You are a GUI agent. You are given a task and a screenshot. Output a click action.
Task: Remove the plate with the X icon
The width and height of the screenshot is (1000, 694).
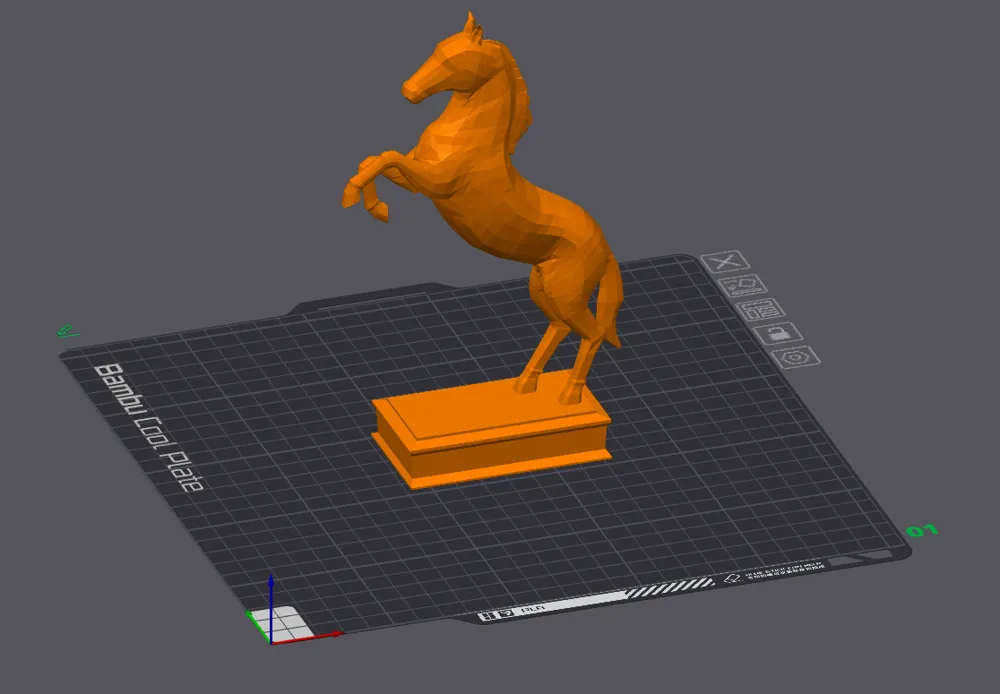pyautogui.click(x=725, y=262)
